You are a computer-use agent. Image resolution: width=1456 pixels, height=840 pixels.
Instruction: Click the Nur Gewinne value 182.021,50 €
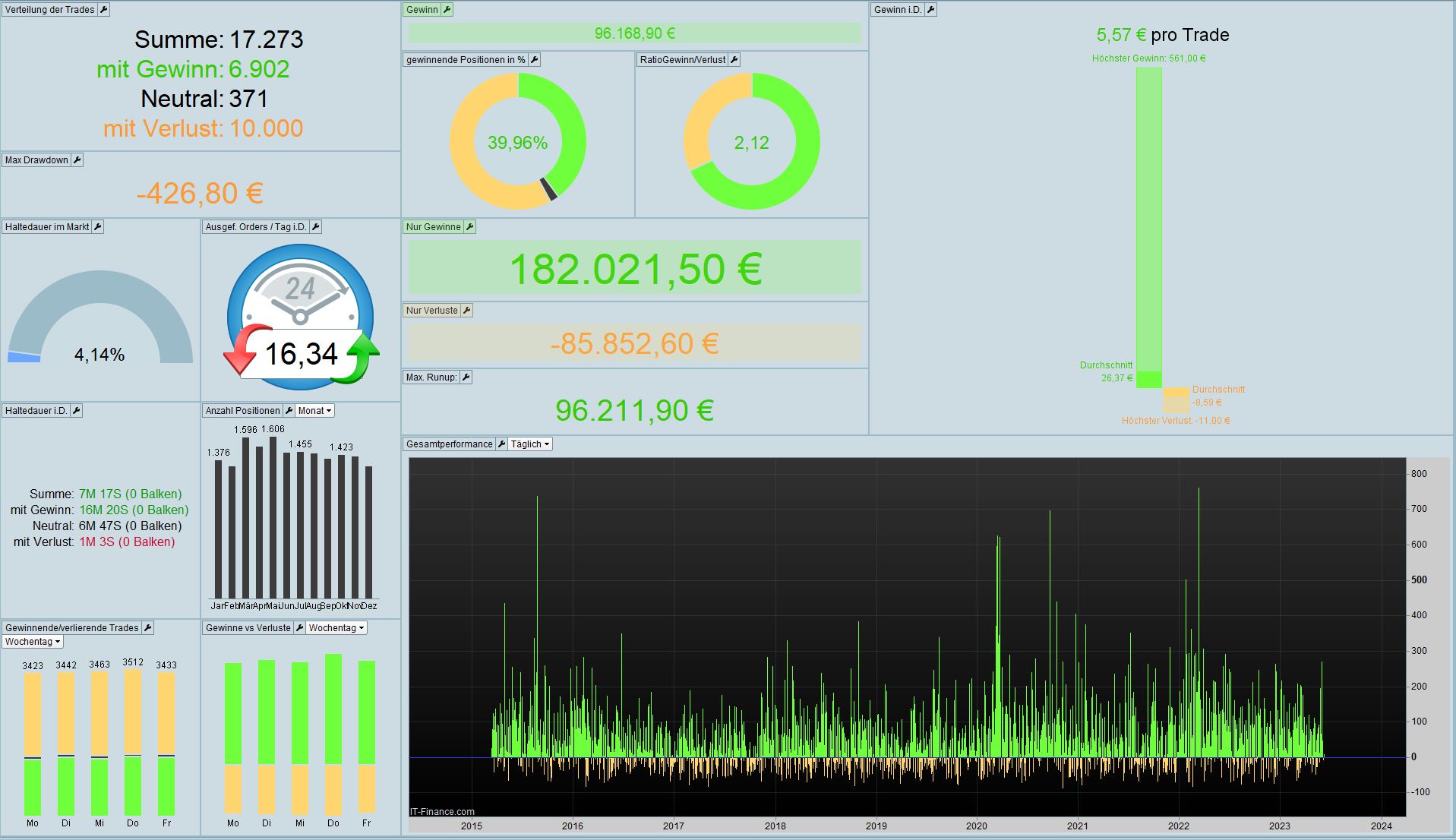point(635,269)
